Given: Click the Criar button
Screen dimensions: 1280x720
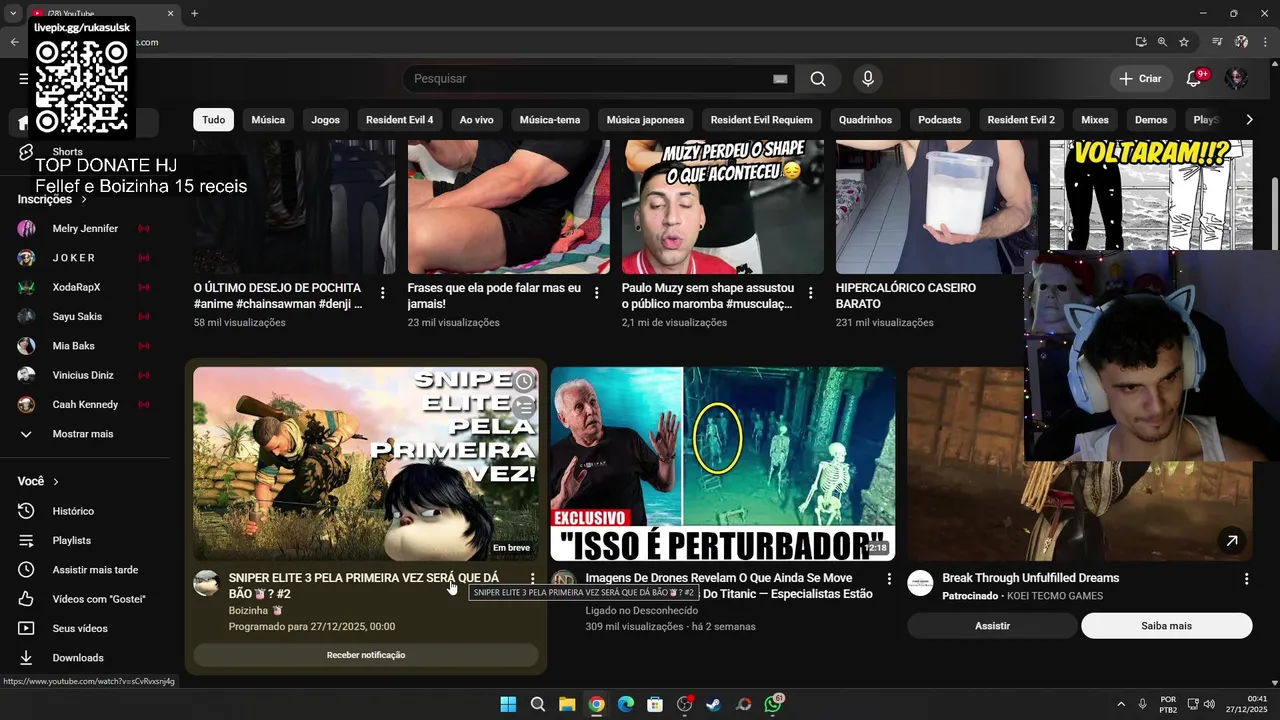Looking at the screenshot, I should tap(1141, 79).
